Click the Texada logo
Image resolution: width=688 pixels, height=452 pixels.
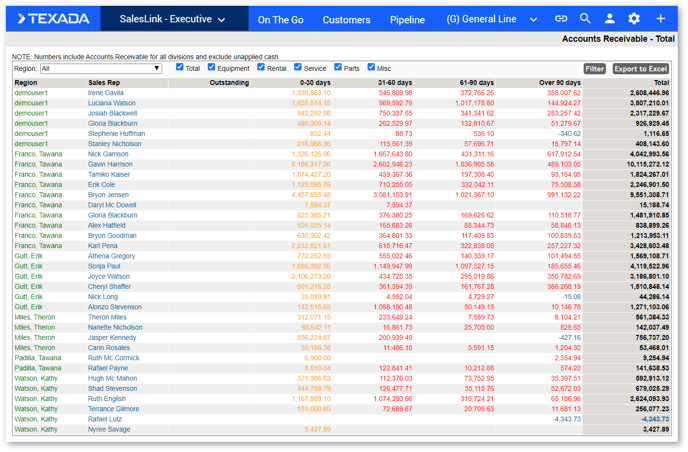click(54, 19)
